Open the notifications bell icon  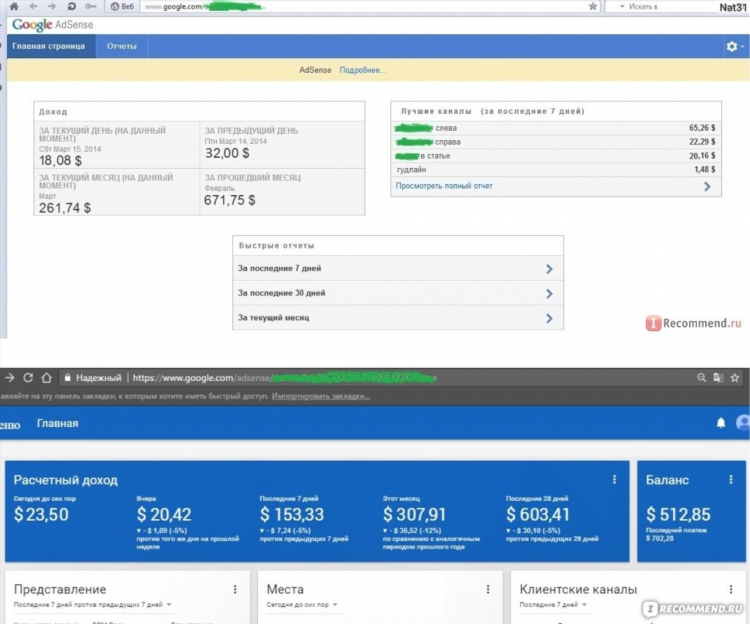pos(721,423)
